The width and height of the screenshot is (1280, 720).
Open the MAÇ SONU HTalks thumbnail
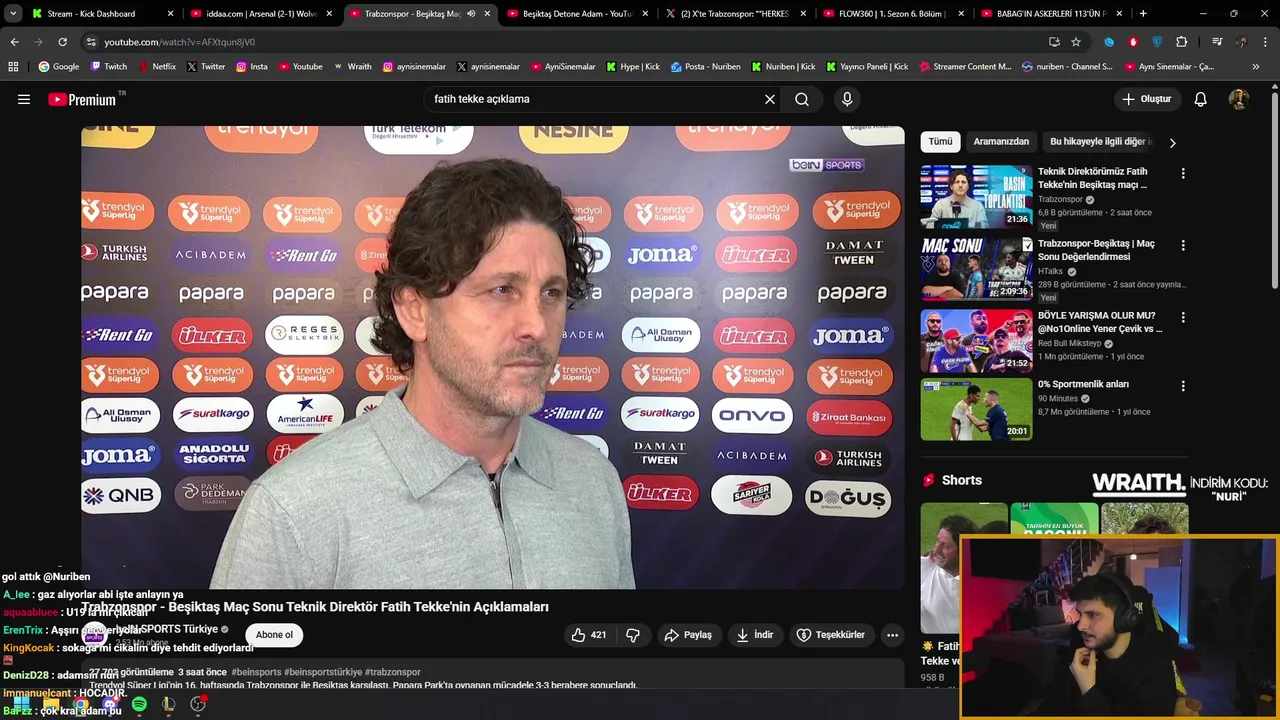[x=976, y=269]
